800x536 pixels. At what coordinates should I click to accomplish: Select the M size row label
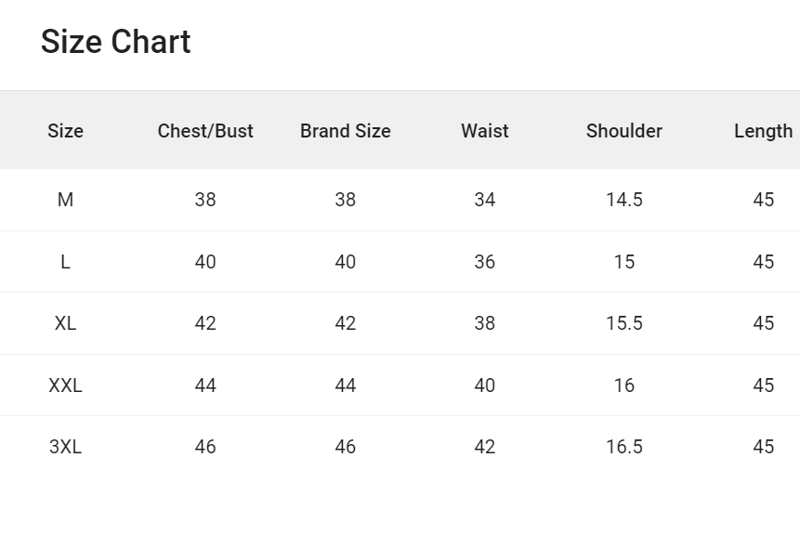point(65,200)
